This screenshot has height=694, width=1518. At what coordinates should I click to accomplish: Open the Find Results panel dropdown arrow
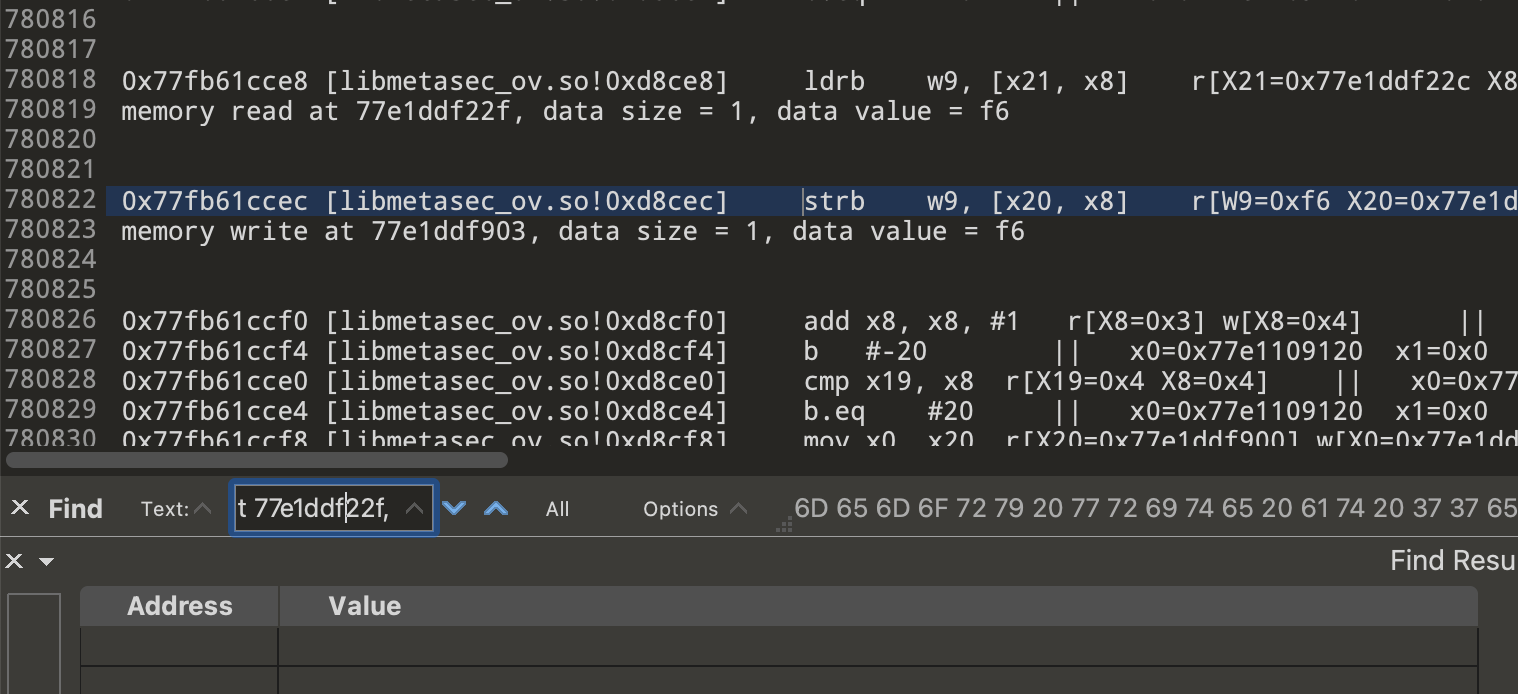coord(46,561)
